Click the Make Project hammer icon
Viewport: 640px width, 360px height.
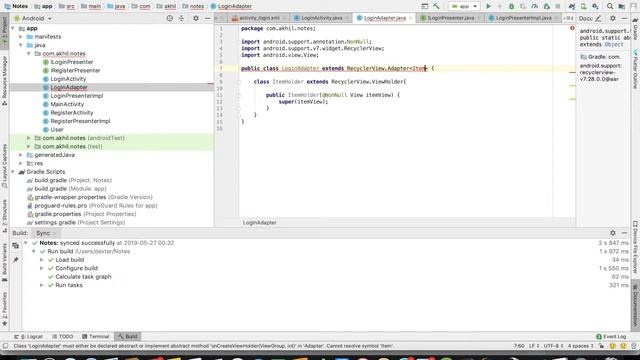[x=436, y=6]
